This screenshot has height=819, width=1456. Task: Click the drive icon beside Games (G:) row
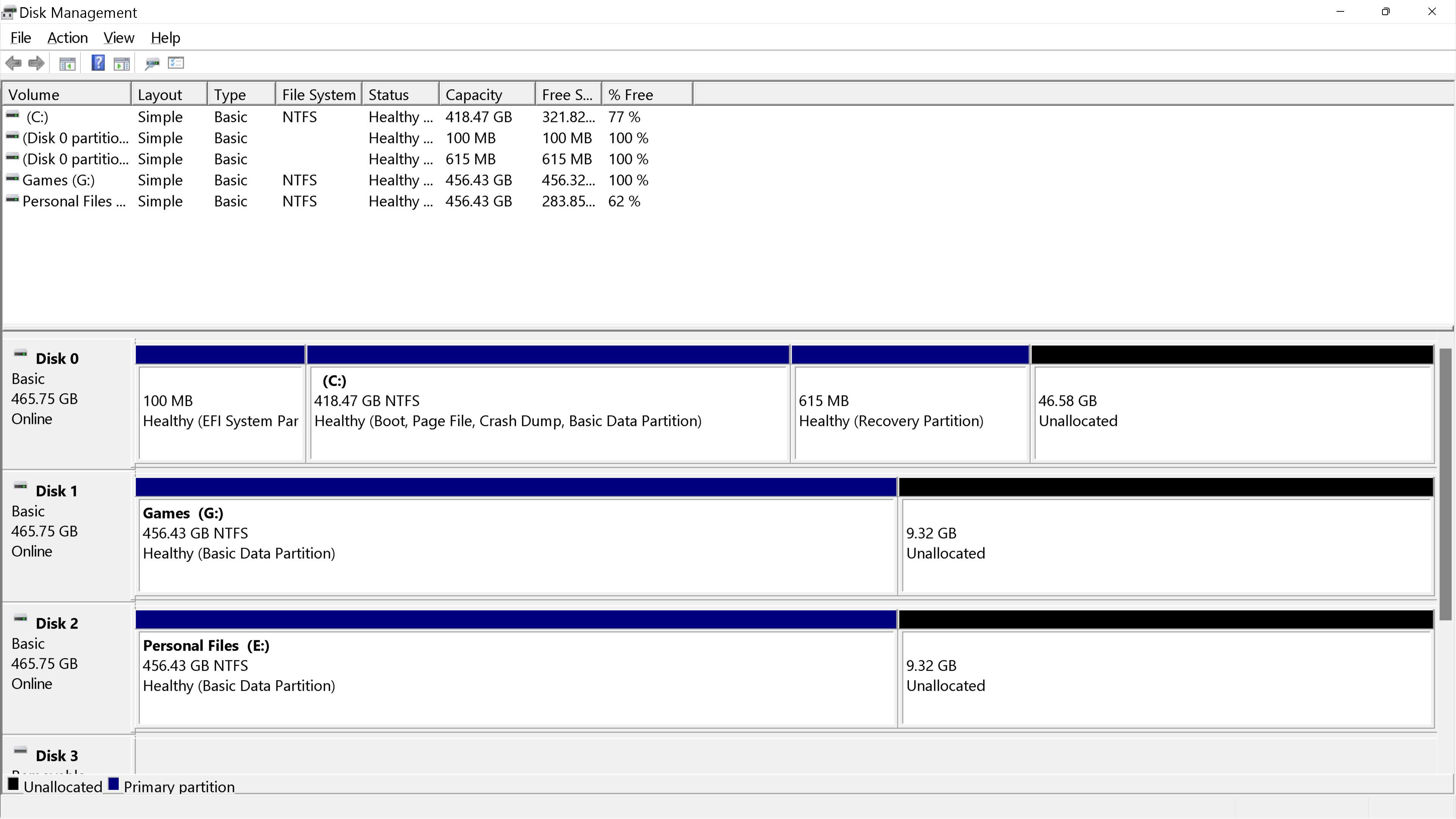tap(13, 179)
